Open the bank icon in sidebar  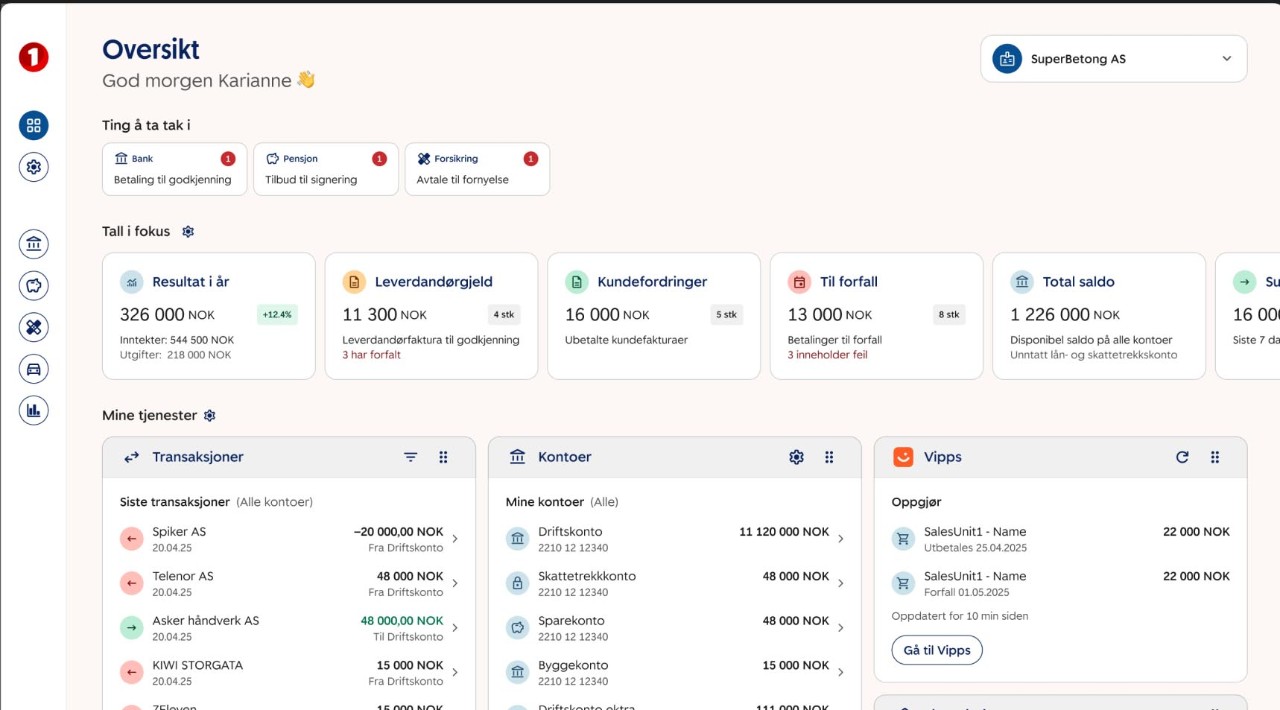pos(34,244)
